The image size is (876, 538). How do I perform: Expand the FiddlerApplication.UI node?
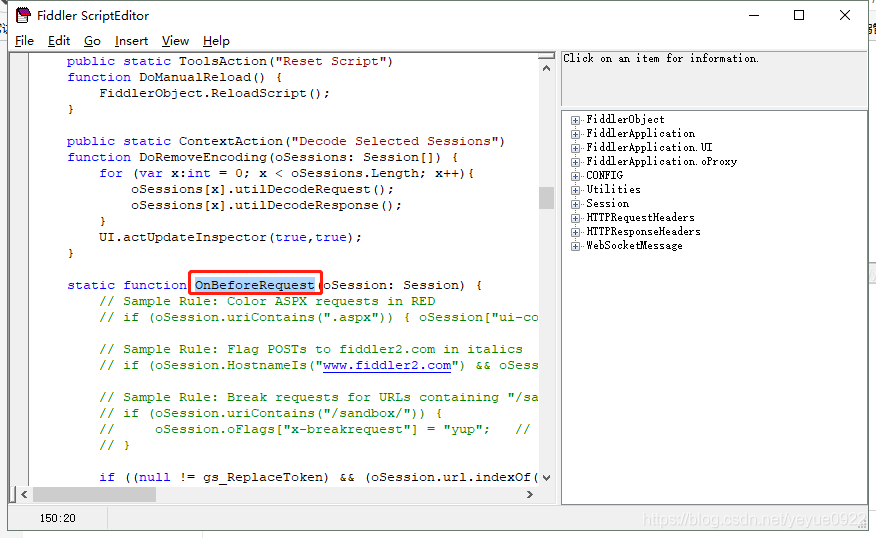pos(576,148)
